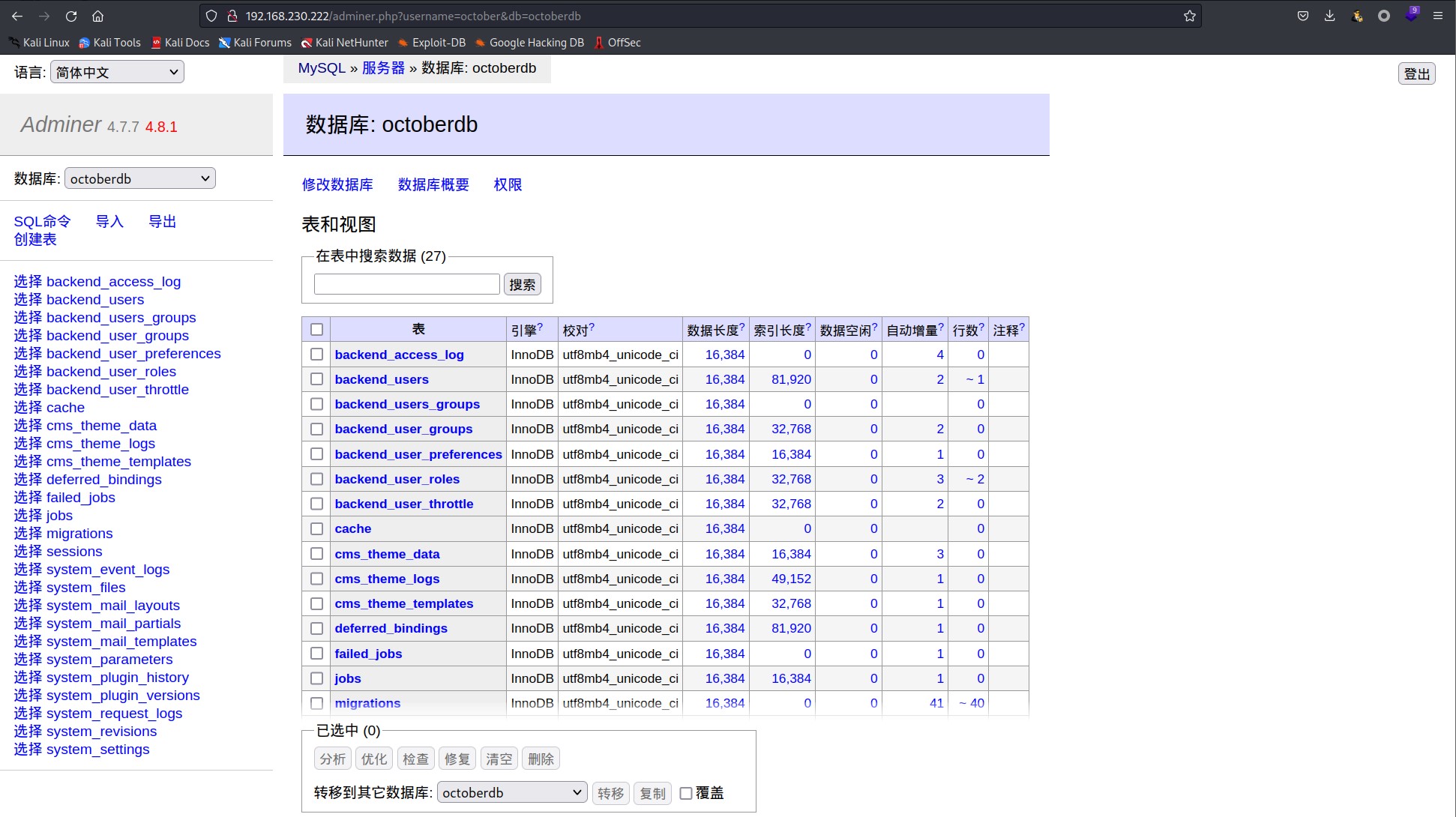
Task: Open the Kali Tools bookmark
Action: point(109,43)
